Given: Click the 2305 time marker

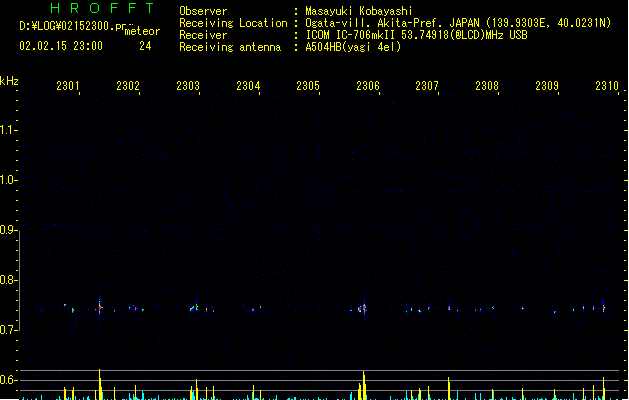Looking at the screenshot, I should [x=308, y=85].
